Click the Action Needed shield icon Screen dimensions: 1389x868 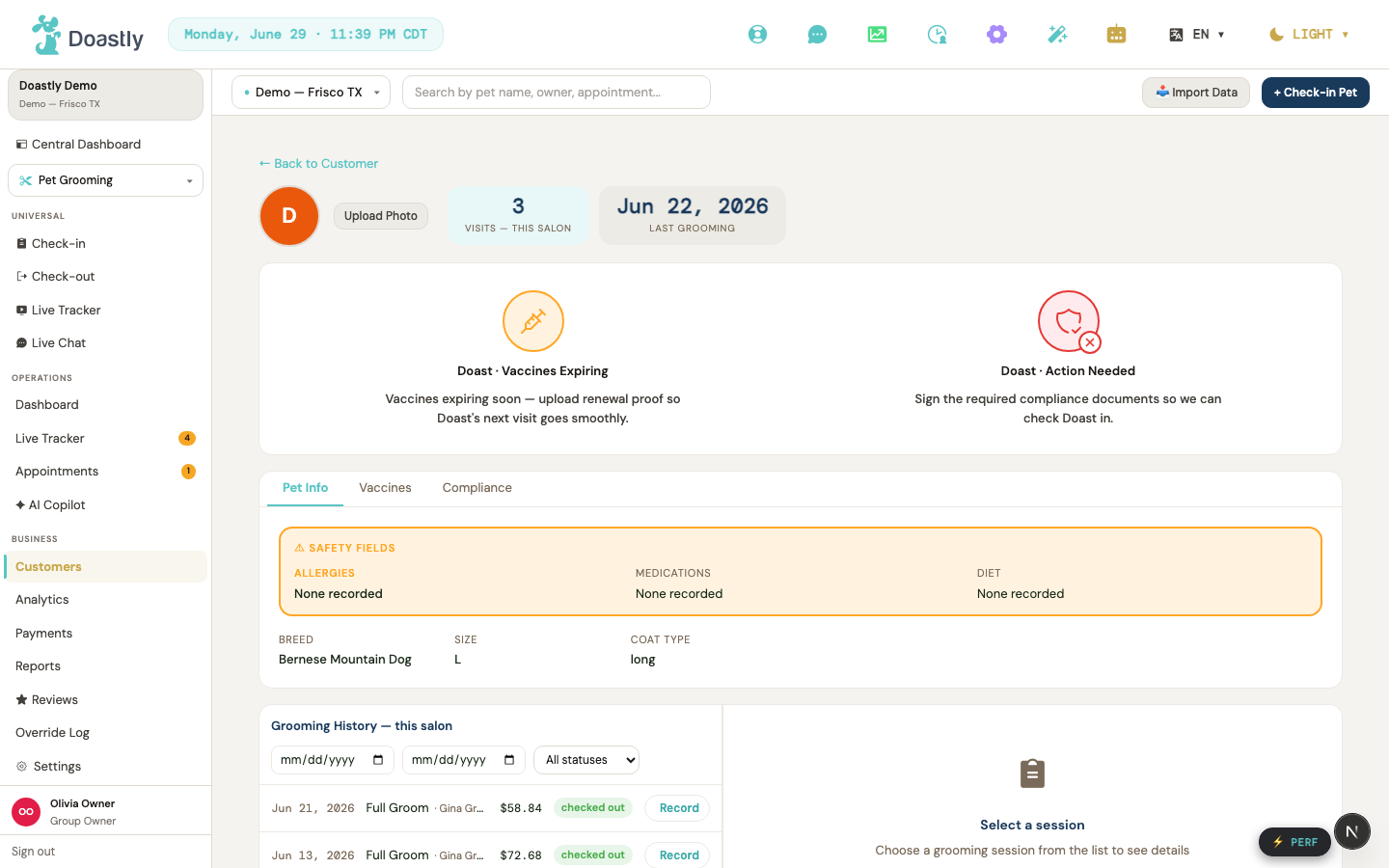click(1069, 321)
